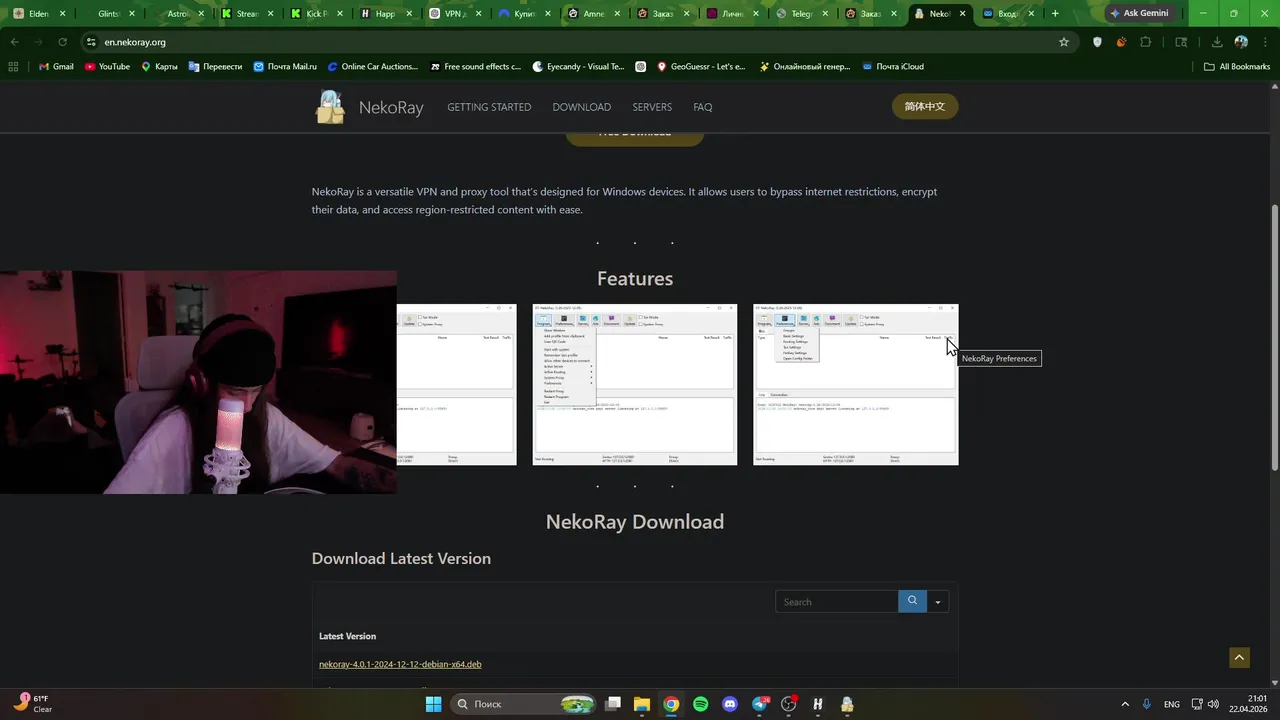Open the GeoGuessr bookmark
1280x720 pixels.
[701, 66]
